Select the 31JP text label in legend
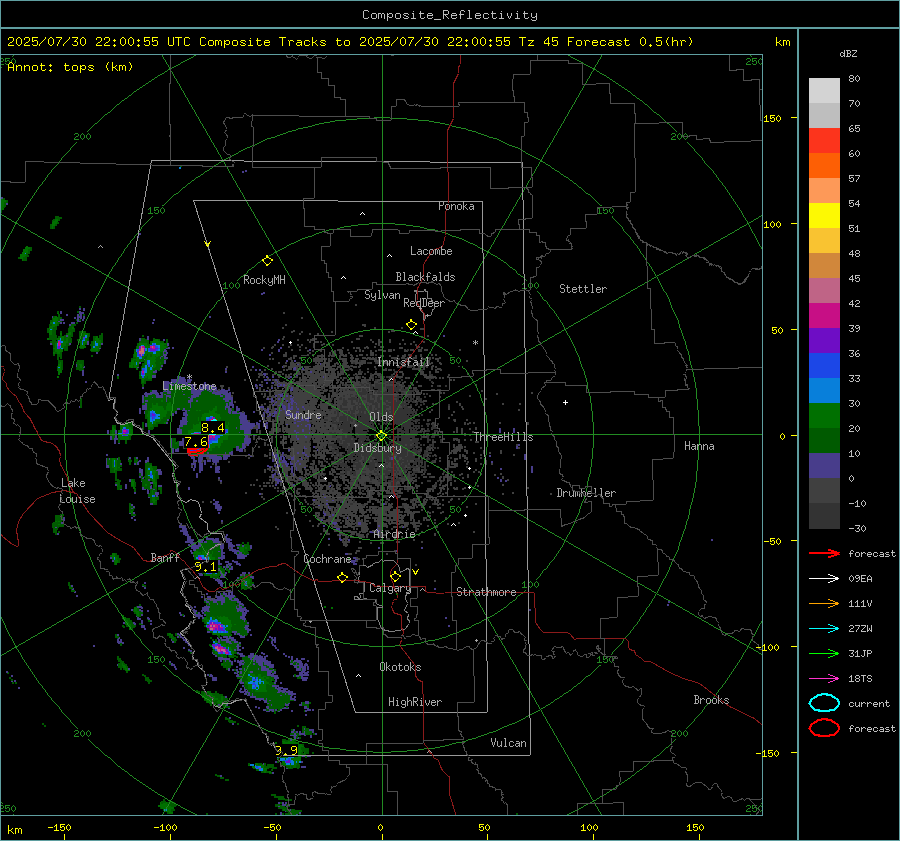 860,653
